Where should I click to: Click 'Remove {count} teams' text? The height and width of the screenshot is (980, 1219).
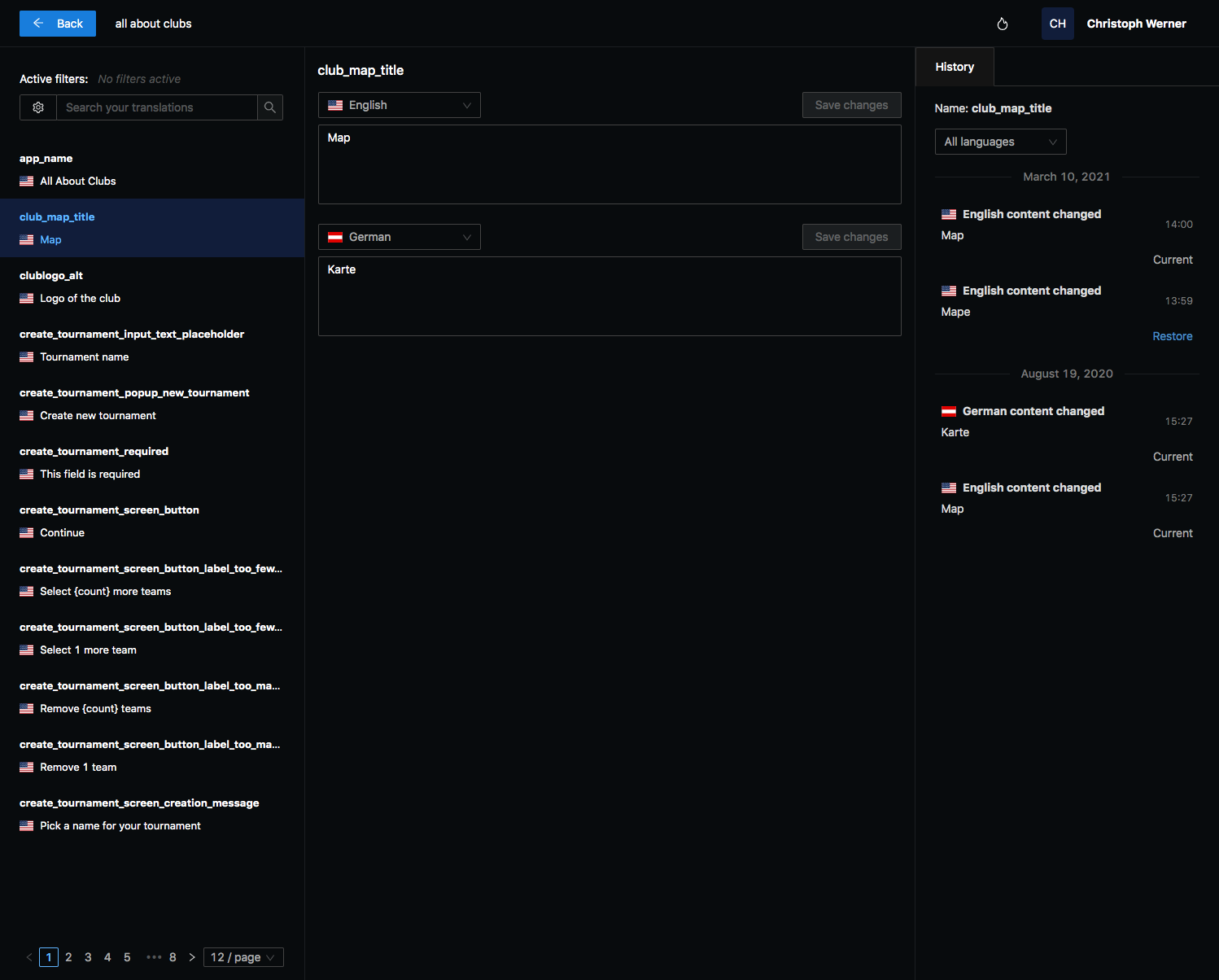(x=95, y=708)
